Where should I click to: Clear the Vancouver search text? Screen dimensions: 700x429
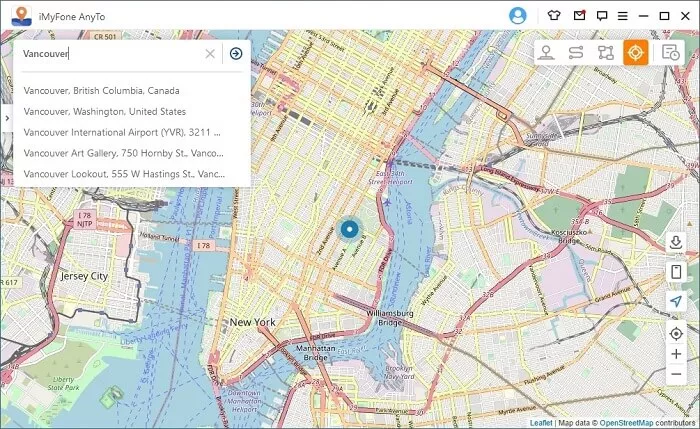coord(210,54)
